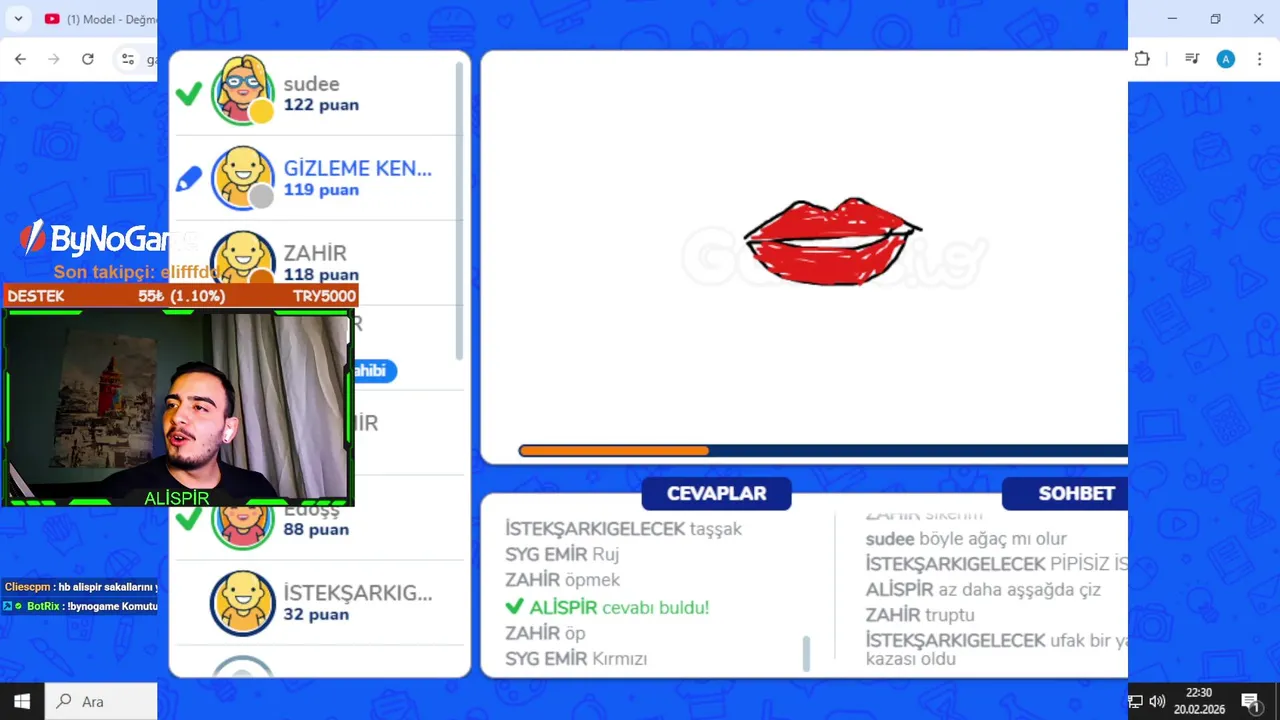Open the Windows Start menu

[22, 701]
